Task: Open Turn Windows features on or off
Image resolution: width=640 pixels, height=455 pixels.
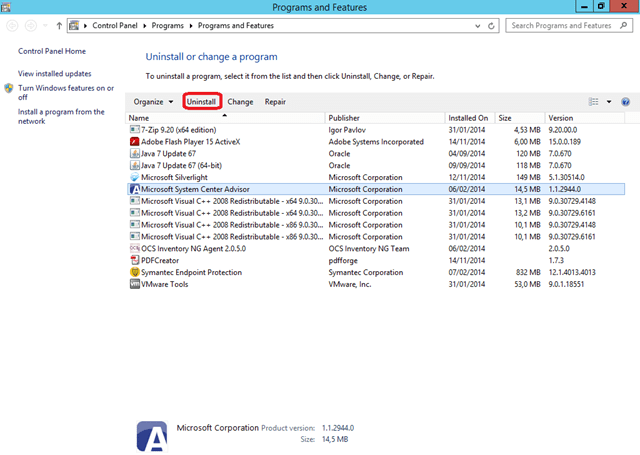Action: 66,93
